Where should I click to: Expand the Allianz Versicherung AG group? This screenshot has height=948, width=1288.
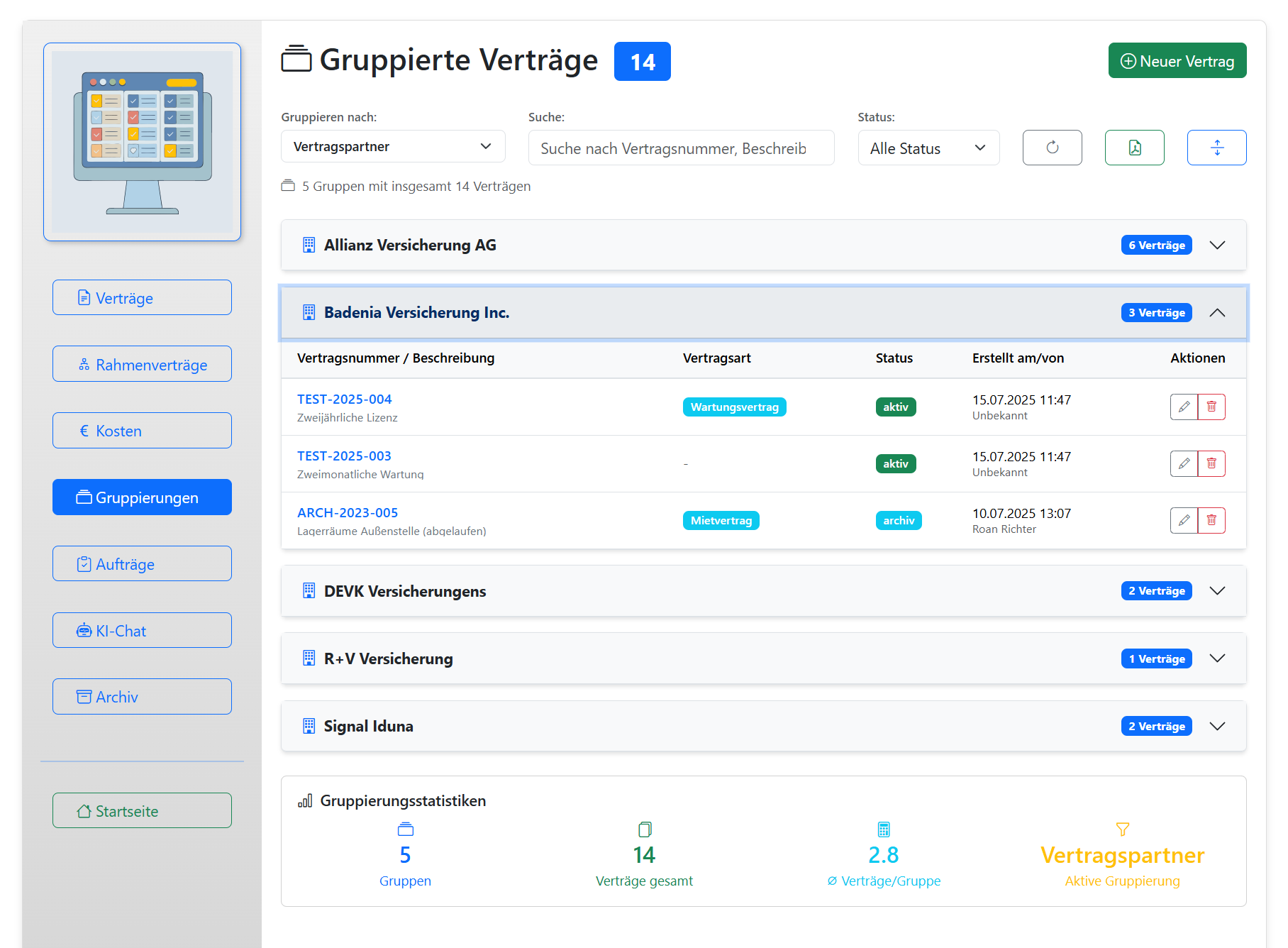pyautogui.click(x=1217, y=245)
